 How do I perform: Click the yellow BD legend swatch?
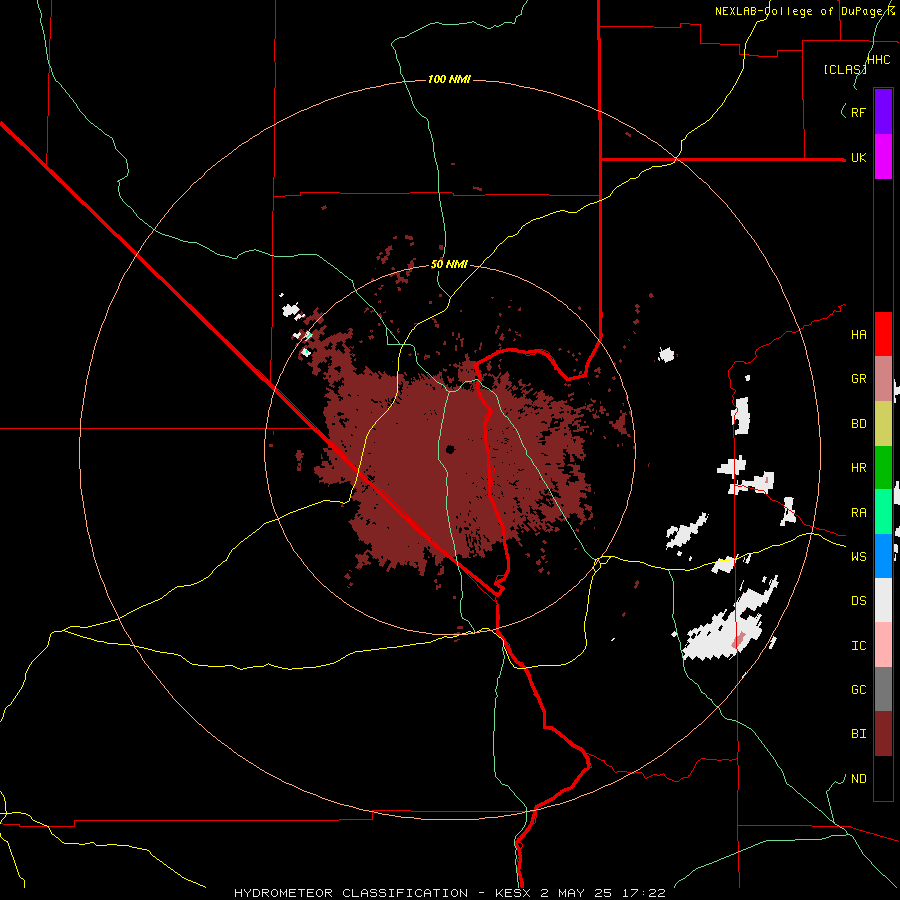tap(883, 423)
